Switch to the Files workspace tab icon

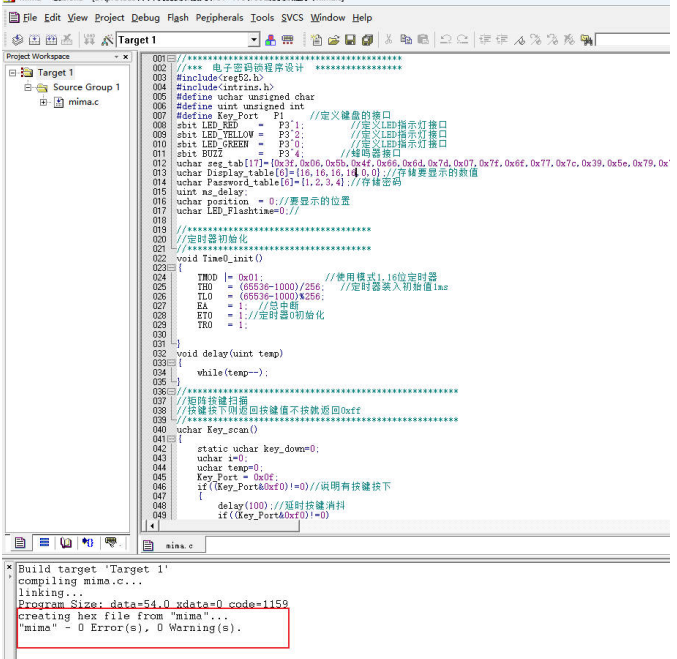point(20,543)
